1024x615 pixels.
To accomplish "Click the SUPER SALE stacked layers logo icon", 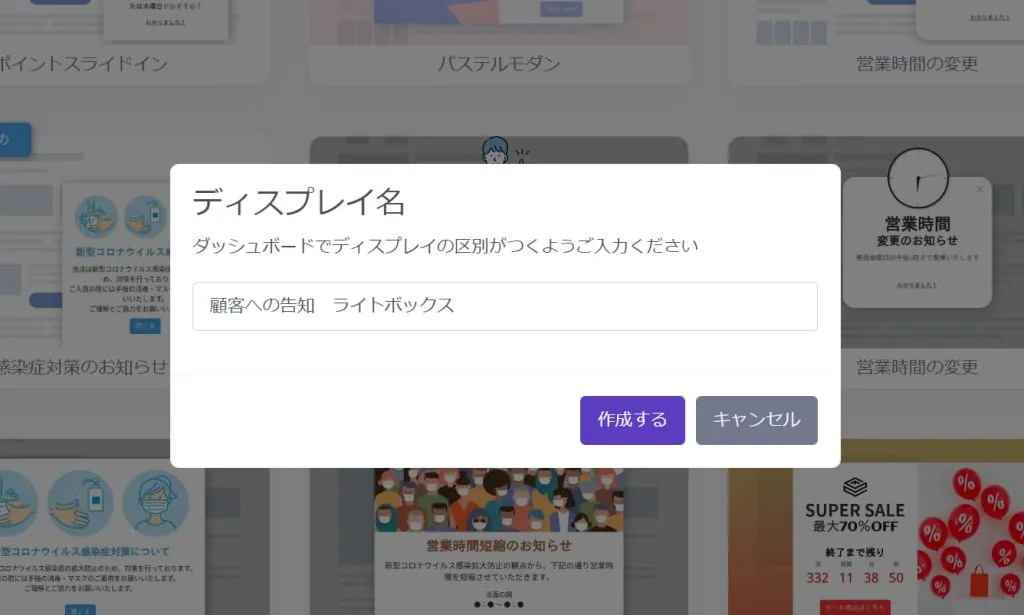I will 854,487.
